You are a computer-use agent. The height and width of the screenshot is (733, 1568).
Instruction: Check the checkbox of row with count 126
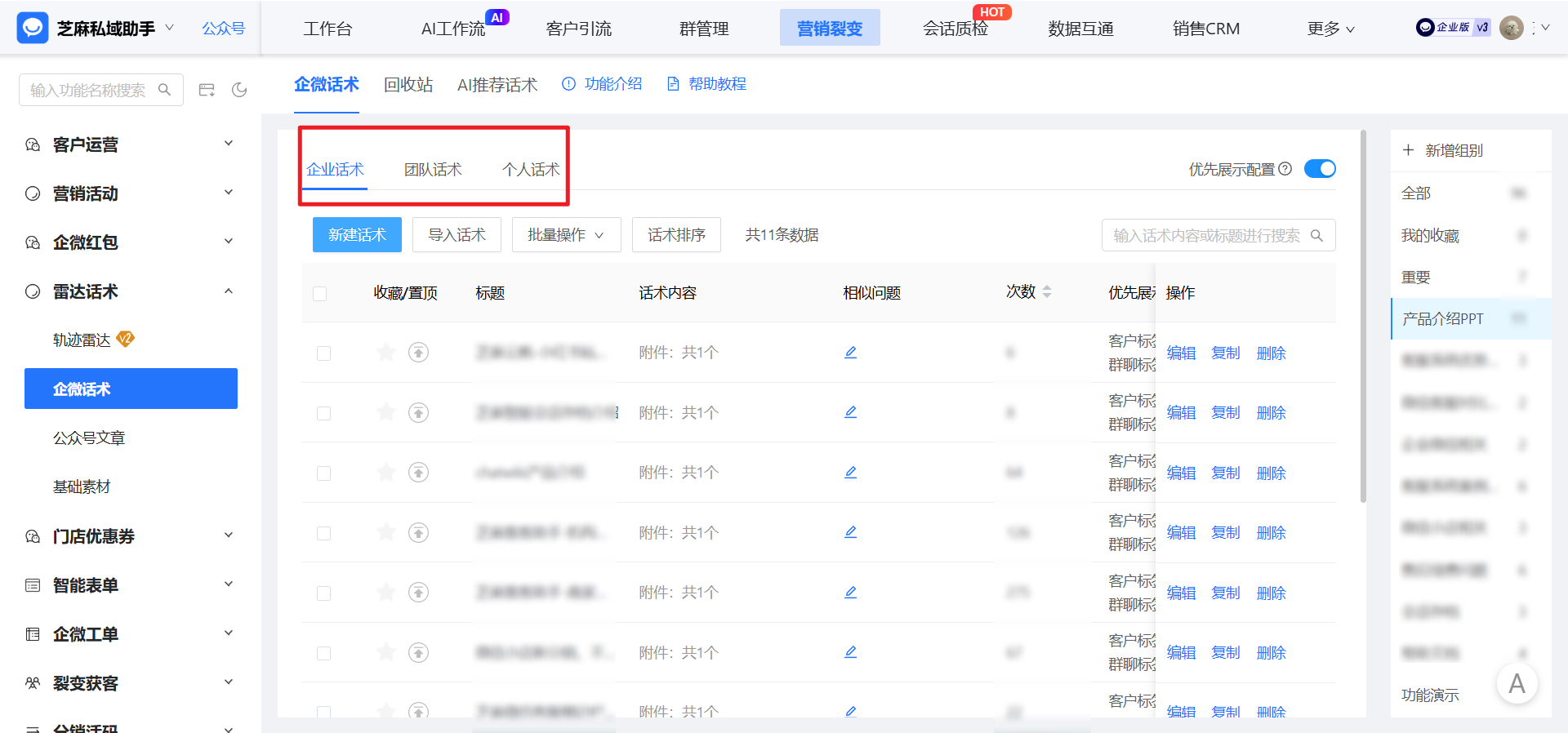point(323,533)
